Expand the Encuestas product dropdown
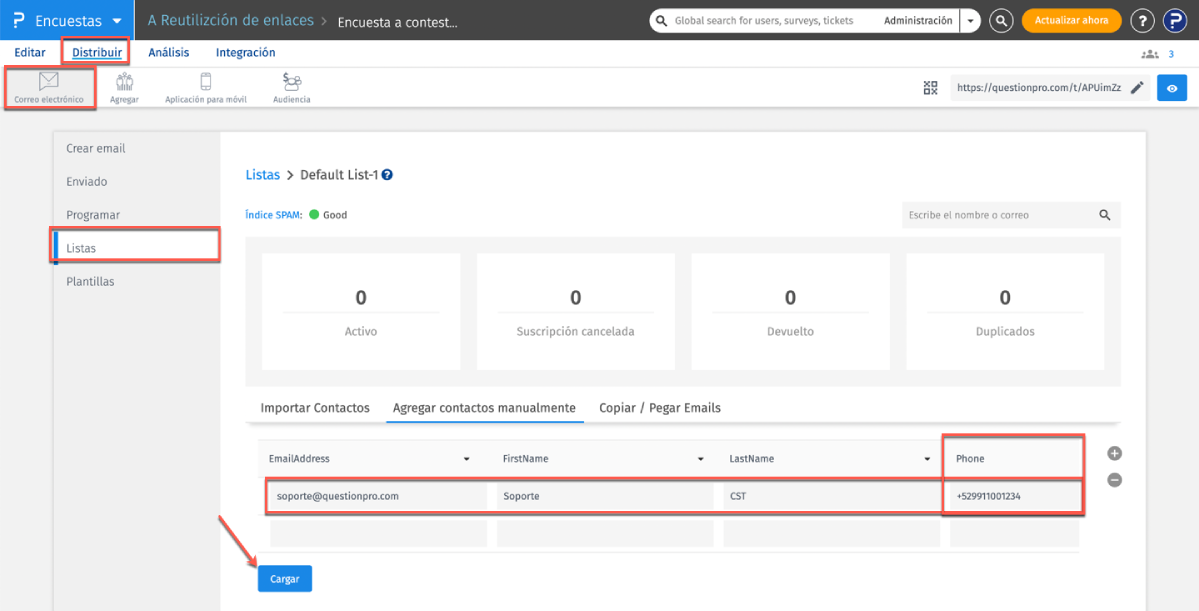1199x611 pixels. (117, 21)
